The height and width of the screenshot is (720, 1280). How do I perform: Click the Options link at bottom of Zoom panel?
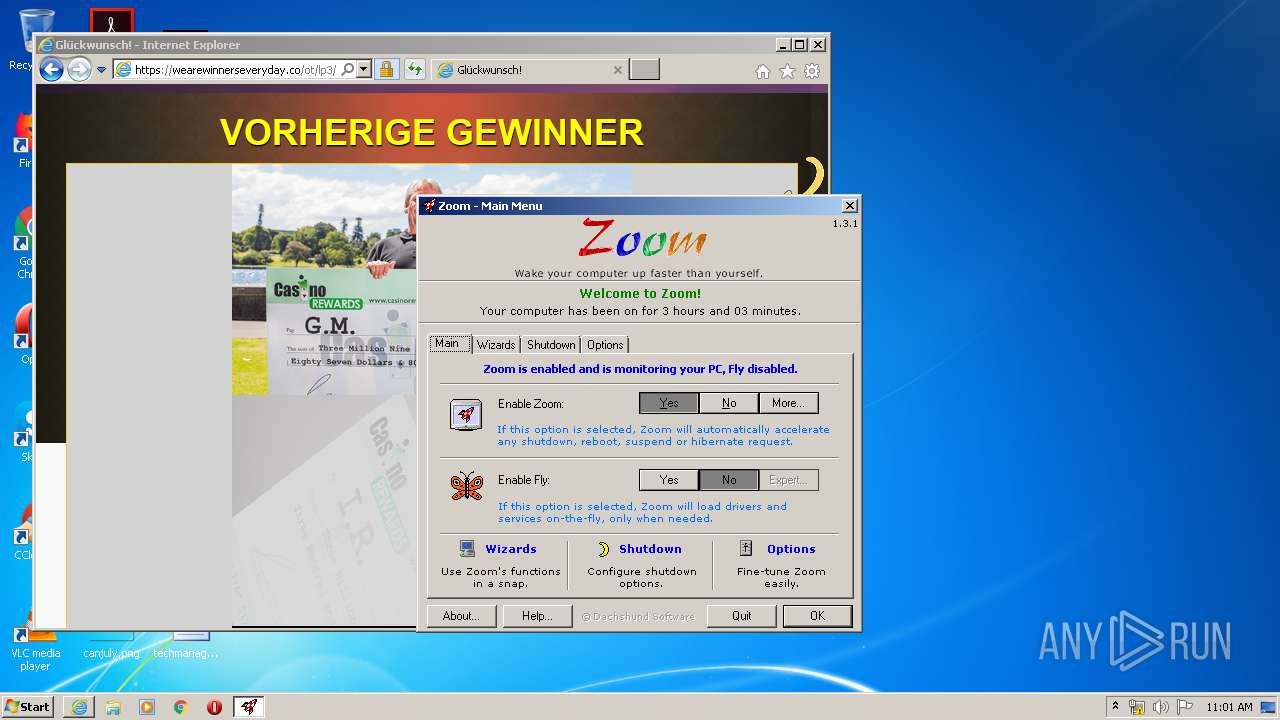pyautogui.click(x=791, y=549)
